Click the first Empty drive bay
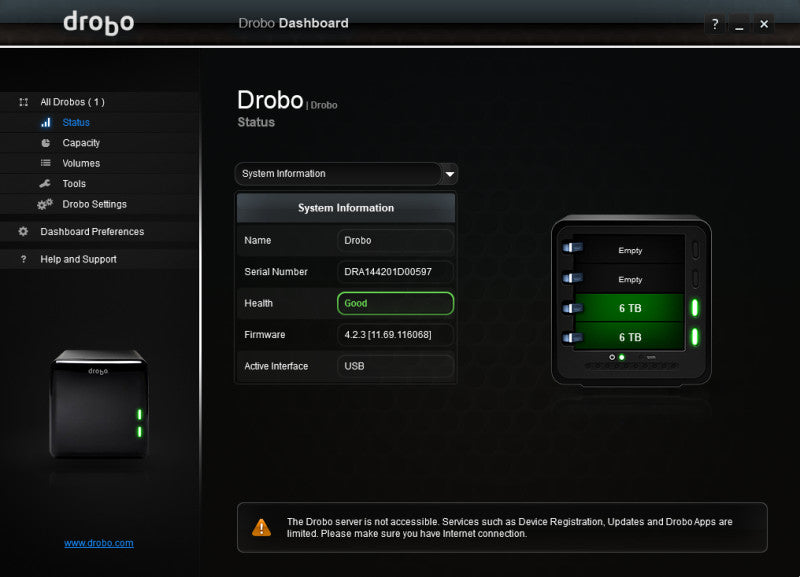Image resolution: width=800 pixels, height=577 pixels. (630, 250)
